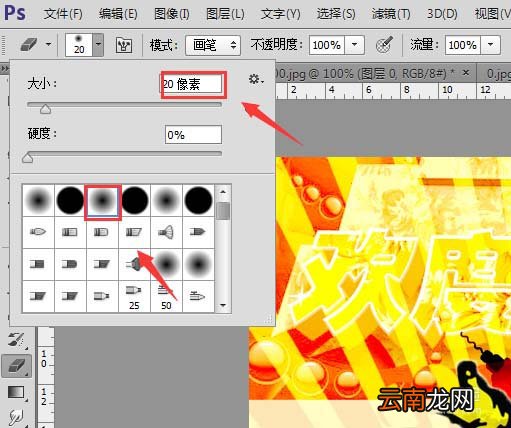The width and height of the screenshot is (511, 428).
Task: Select the last bristle brush in second row
Action: (198, 232)
